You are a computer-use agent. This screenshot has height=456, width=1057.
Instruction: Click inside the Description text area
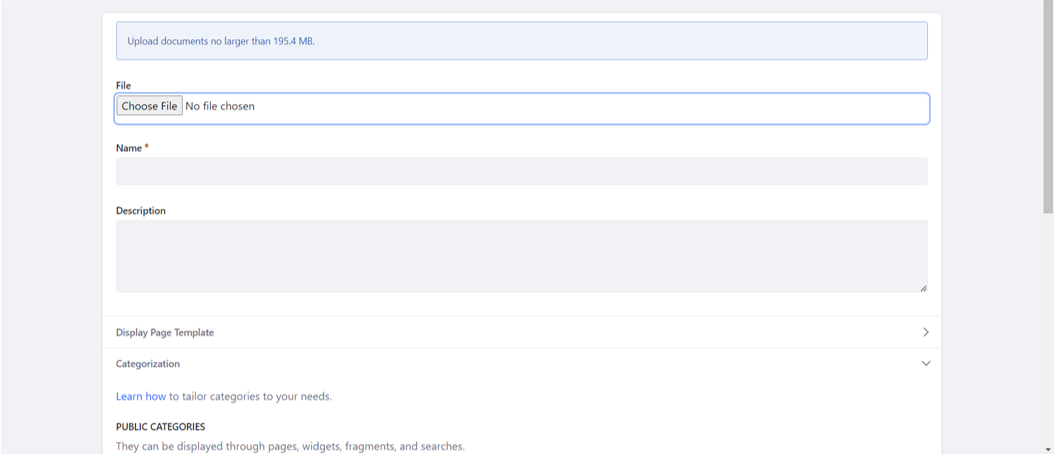522,256
